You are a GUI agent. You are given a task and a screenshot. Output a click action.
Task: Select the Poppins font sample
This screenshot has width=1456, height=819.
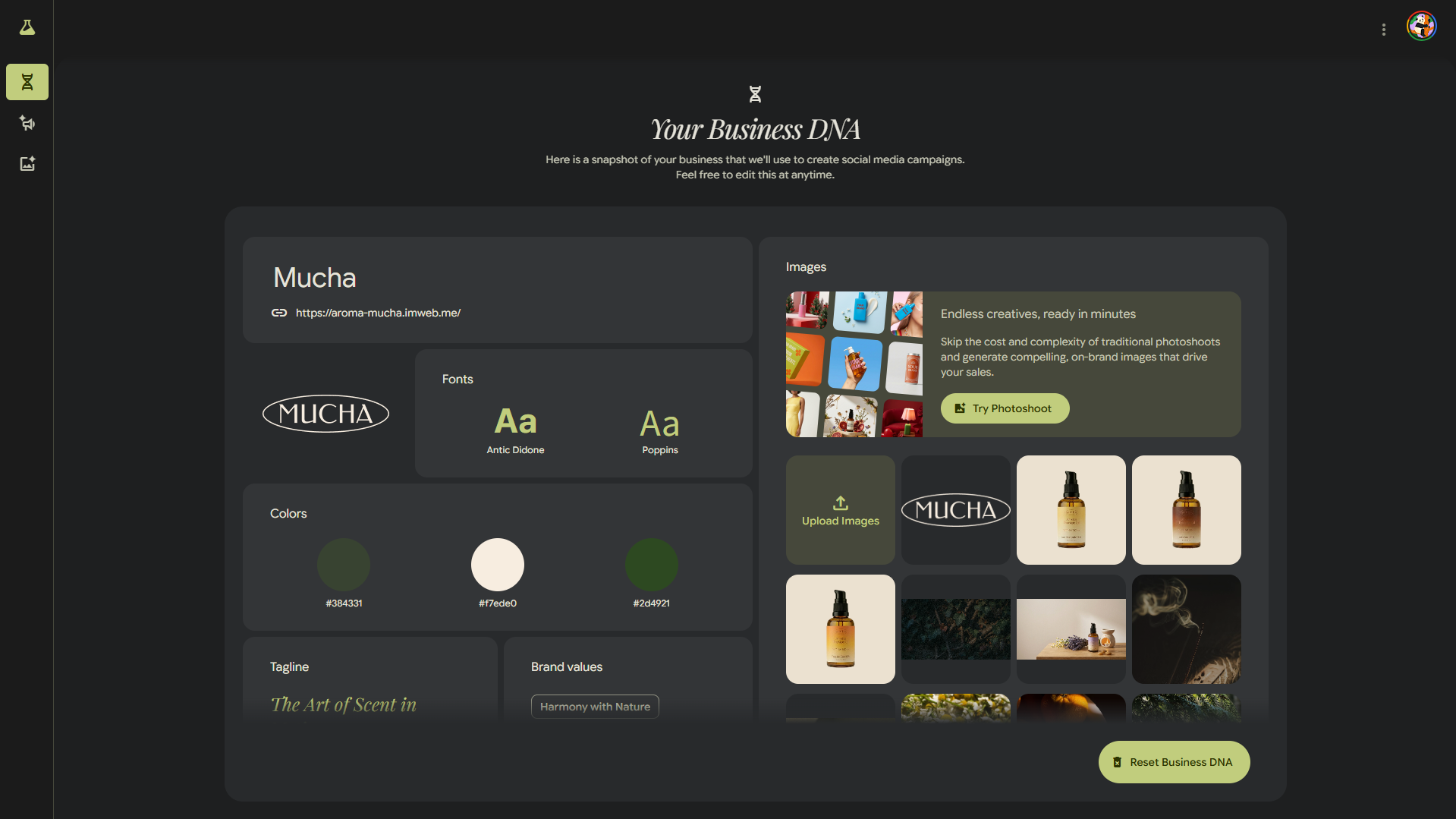(x=660, y=431)
